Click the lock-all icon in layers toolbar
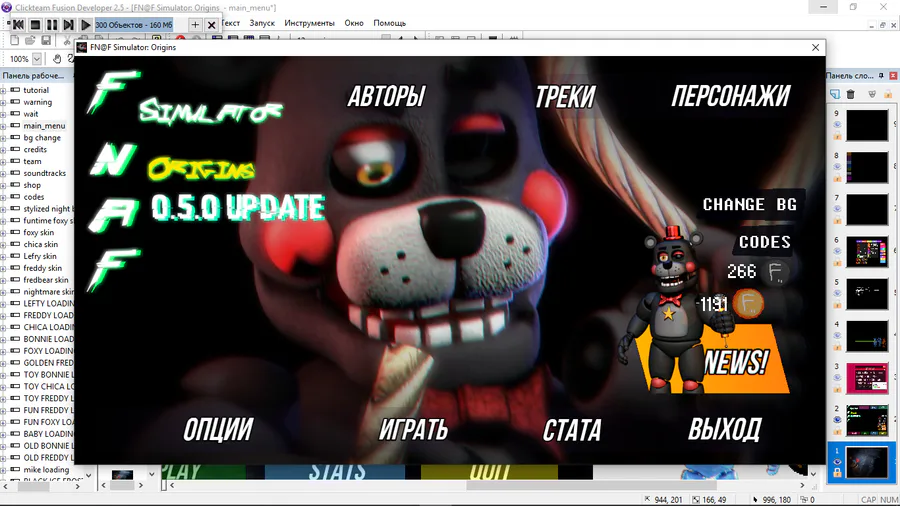The height and width of the screenshot is (506, 900). pyautogui.click(x=888, y=94)
